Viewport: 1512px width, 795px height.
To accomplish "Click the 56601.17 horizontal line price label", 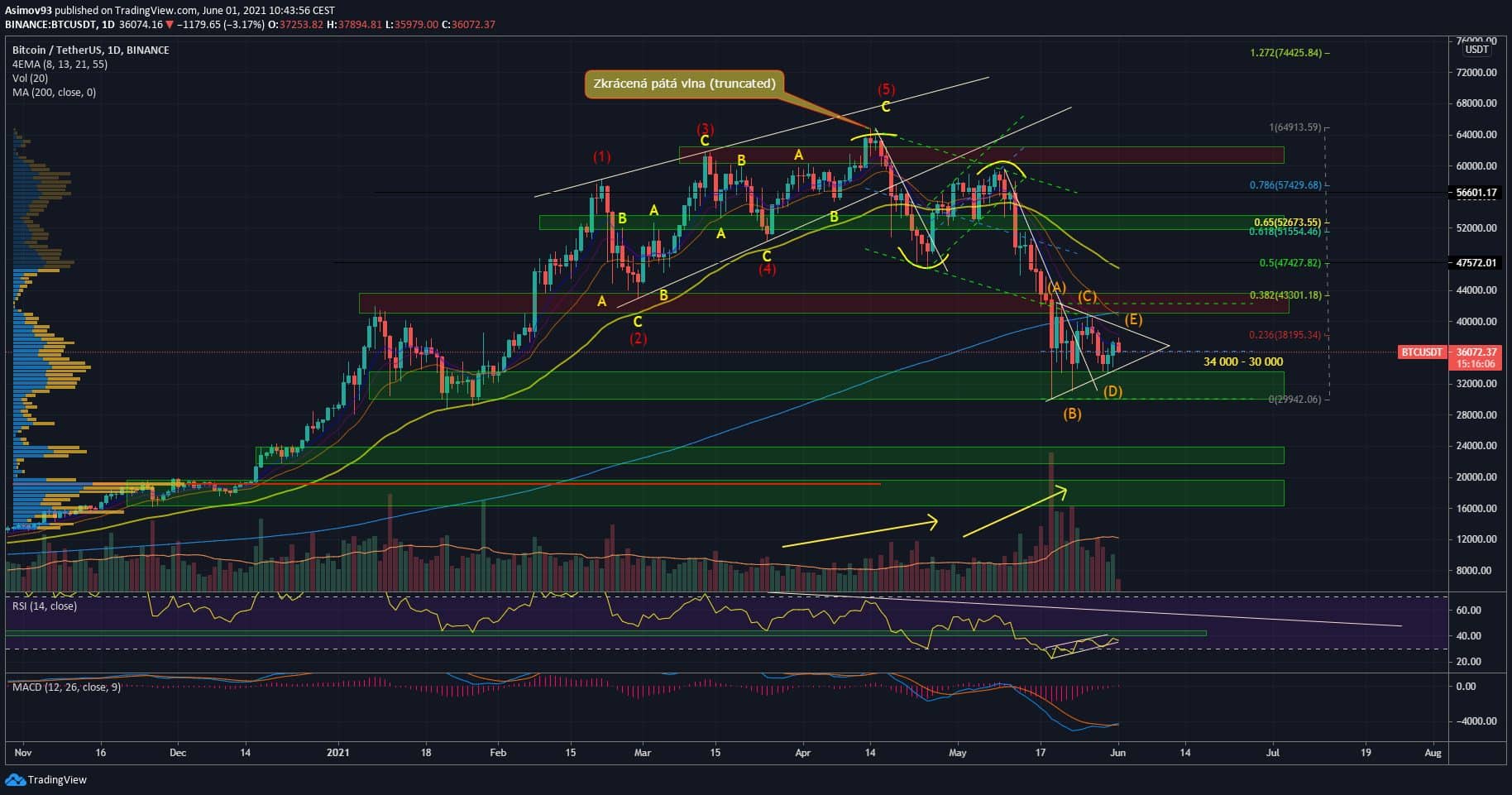I will point(1476,193).
